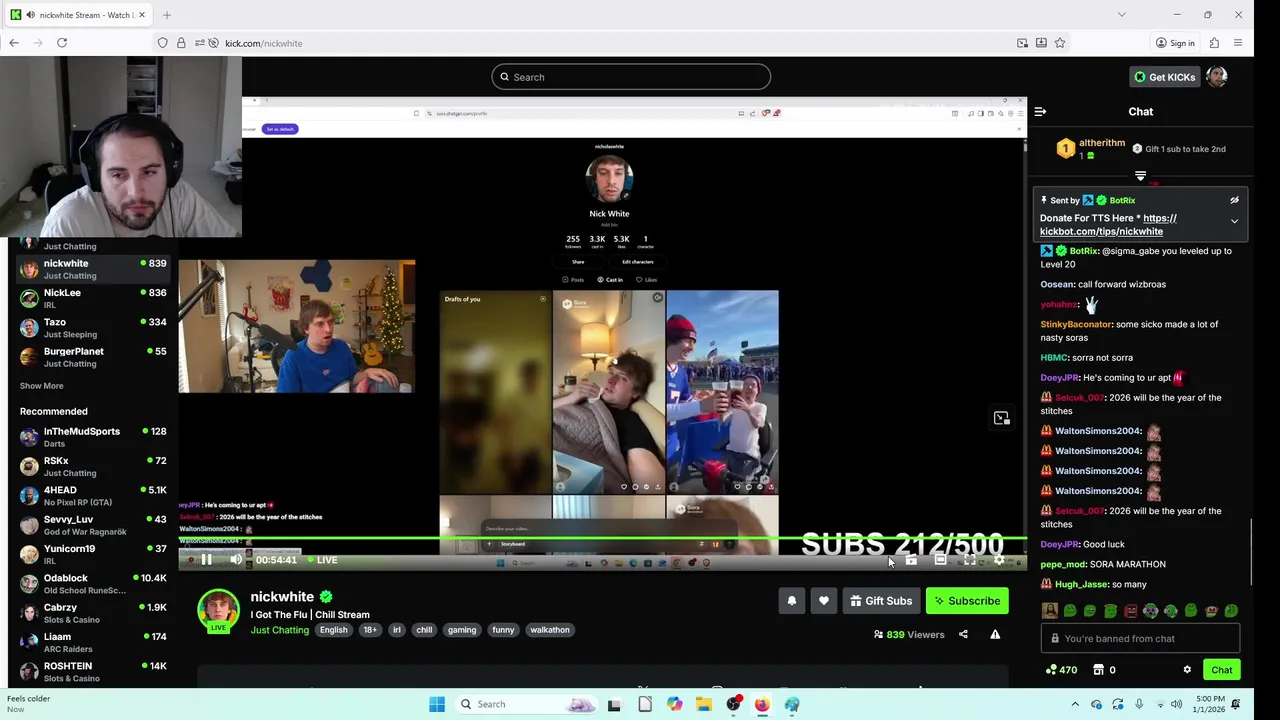The height and width of the screenshot is (720, 1280).
Task: Select the red angry emote
Action: coord(1130,610)
